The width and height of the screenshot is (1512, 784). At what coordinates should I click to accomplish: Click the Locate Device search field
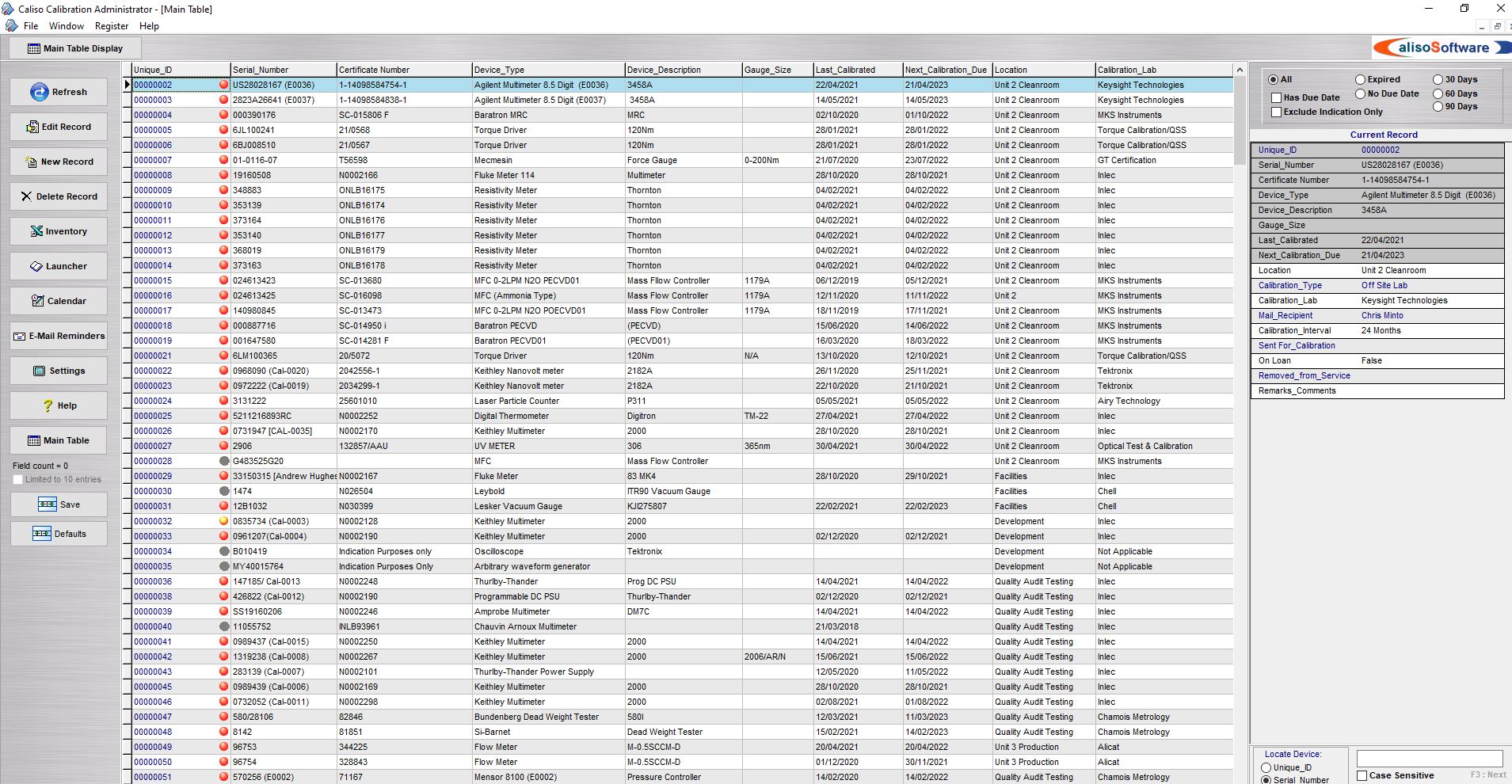[x=1430, y=759]
